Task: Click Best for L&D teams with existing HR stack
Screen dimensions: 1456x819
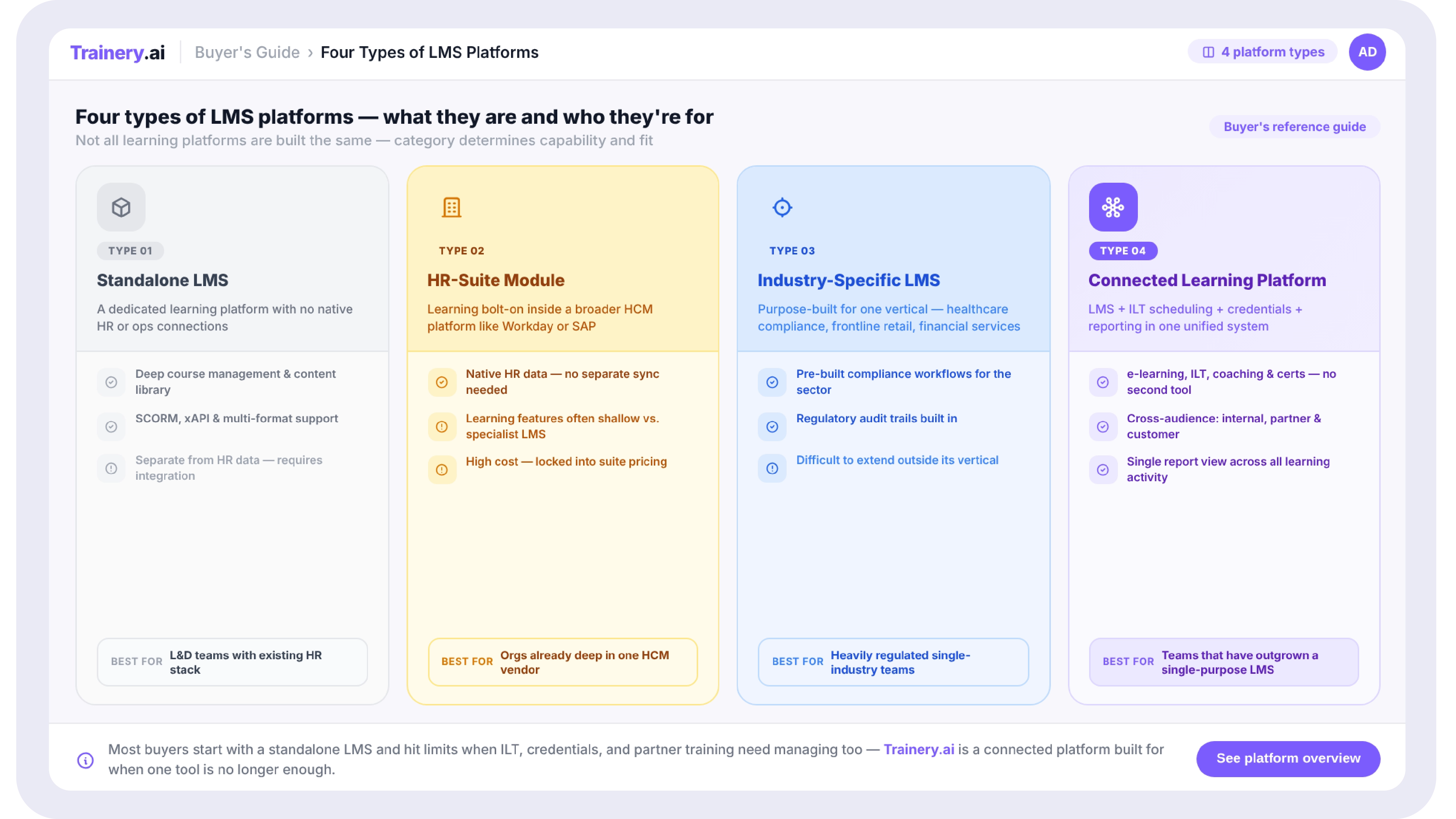Action: click(x=232, y=662)
